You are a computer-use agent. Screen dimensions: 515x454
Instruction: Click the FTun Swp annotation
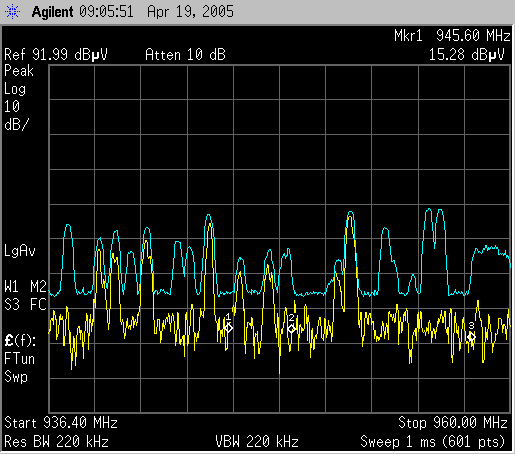(19, 368)
